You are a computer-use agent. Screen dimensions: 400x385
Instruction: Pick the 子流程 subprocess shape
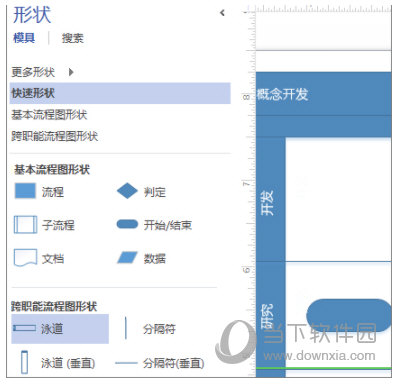[x=44, y=225]
